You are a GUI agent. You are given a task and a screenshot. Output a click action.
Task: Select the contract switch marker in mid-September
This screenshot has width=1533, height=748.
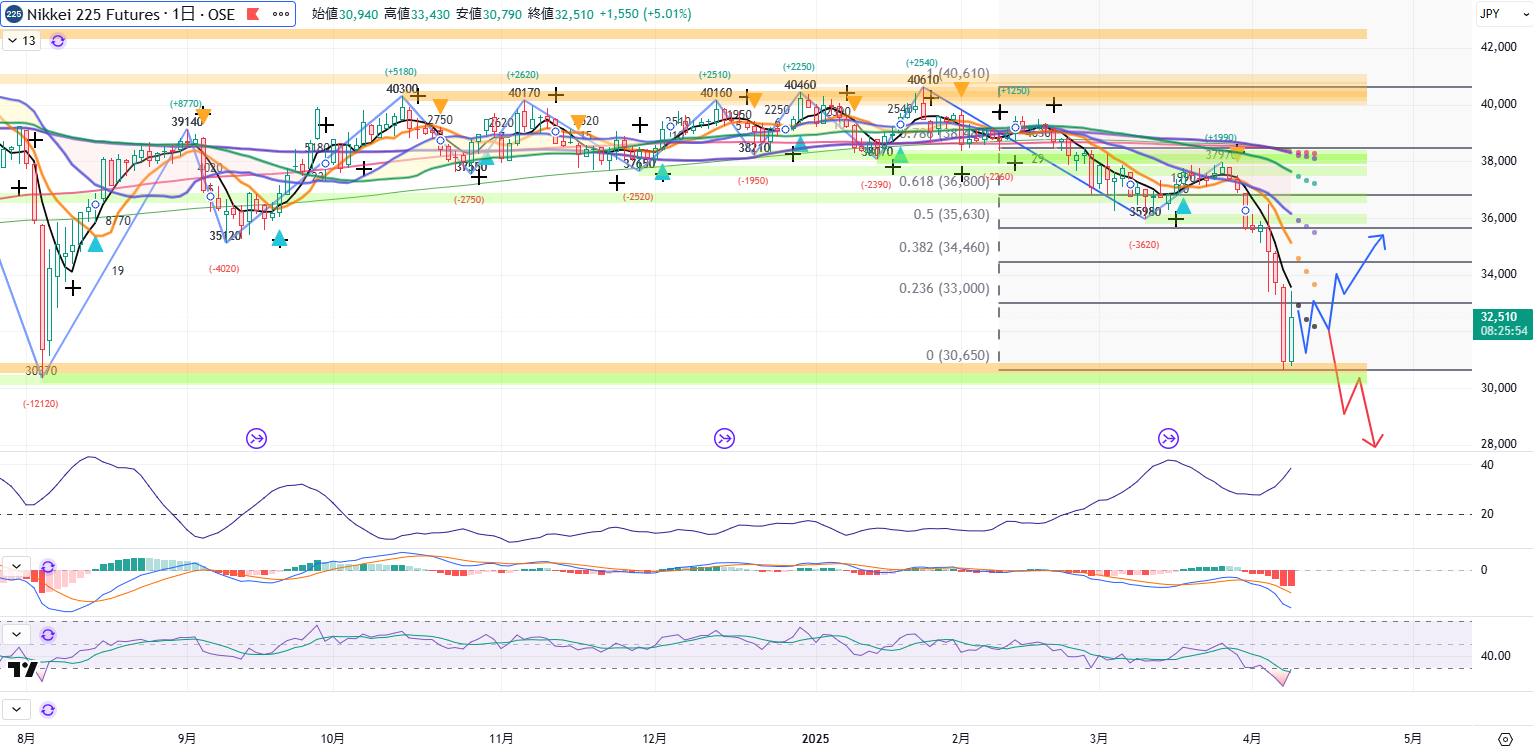[x=256, y=437]
